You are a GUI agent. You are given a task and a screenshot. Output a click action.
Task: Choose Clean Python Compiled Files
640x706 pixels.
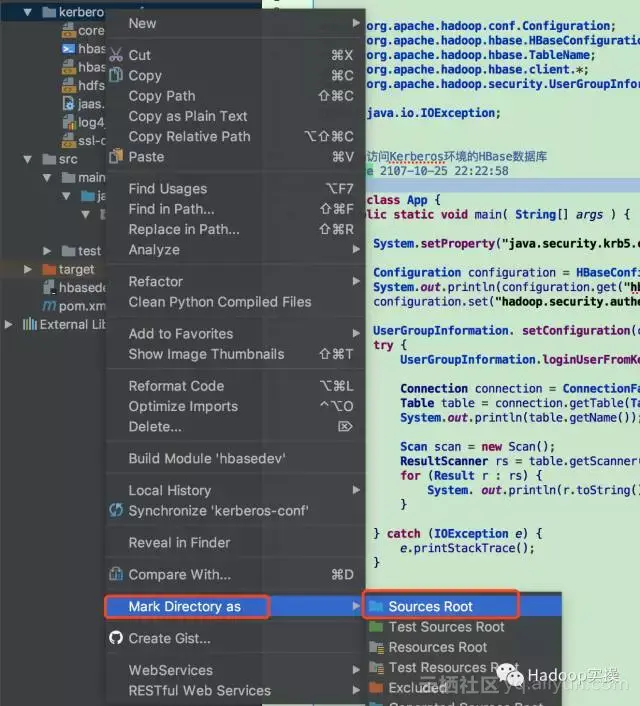tap(236, 301)
